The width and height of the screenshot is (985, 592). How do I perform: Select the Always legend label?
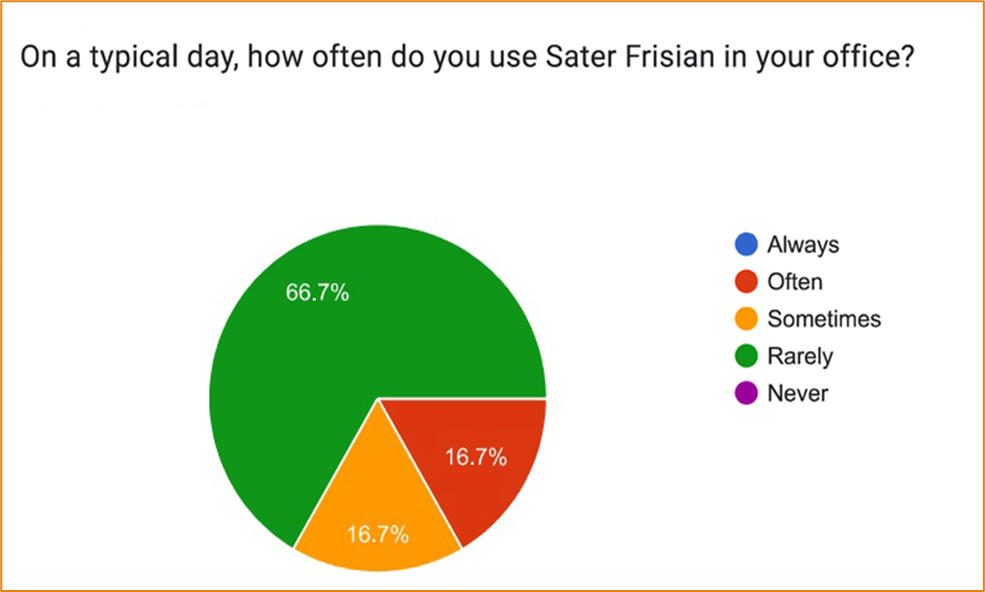pos(803,245)
